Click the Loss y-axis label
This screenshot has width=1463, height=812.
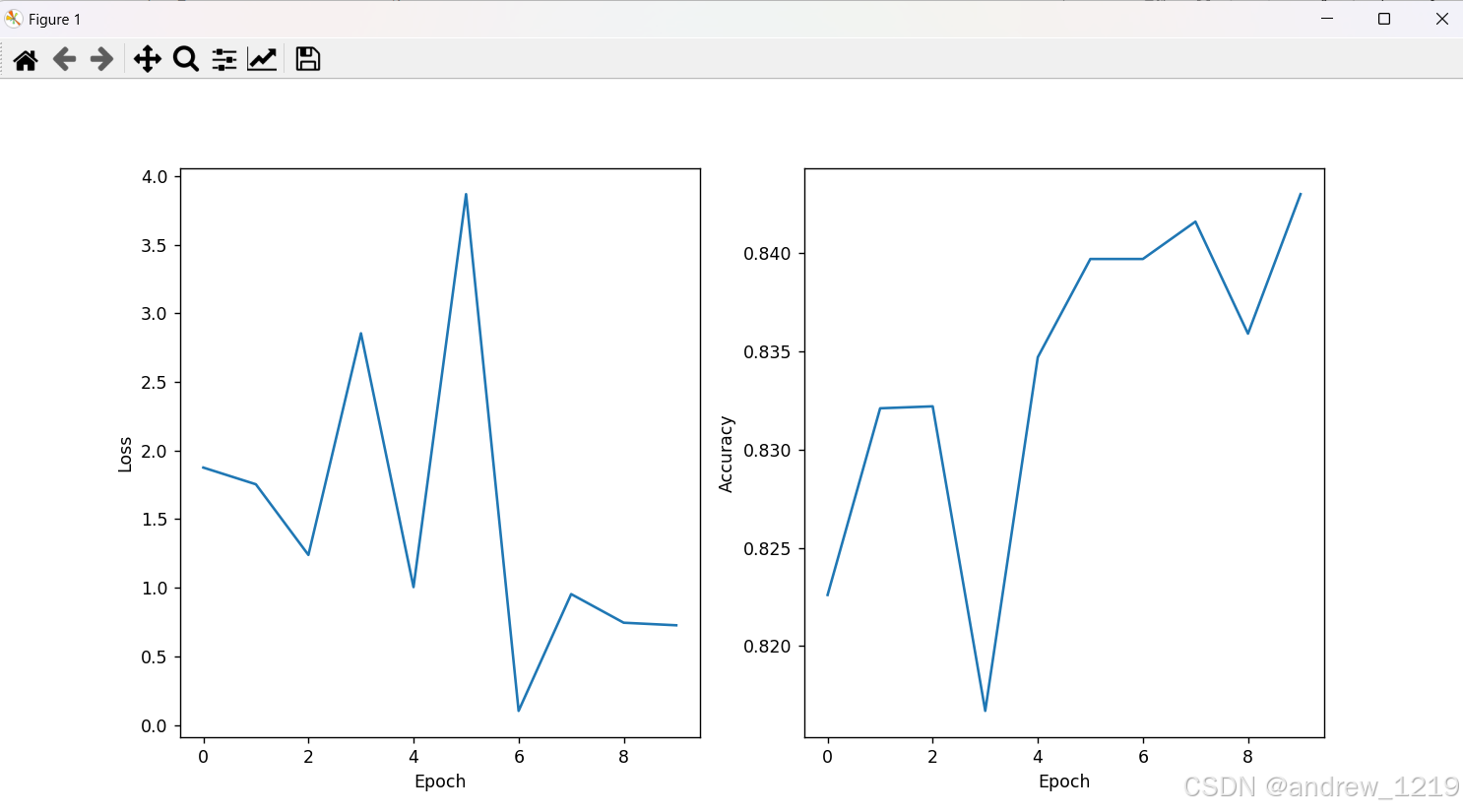[125, 455]
